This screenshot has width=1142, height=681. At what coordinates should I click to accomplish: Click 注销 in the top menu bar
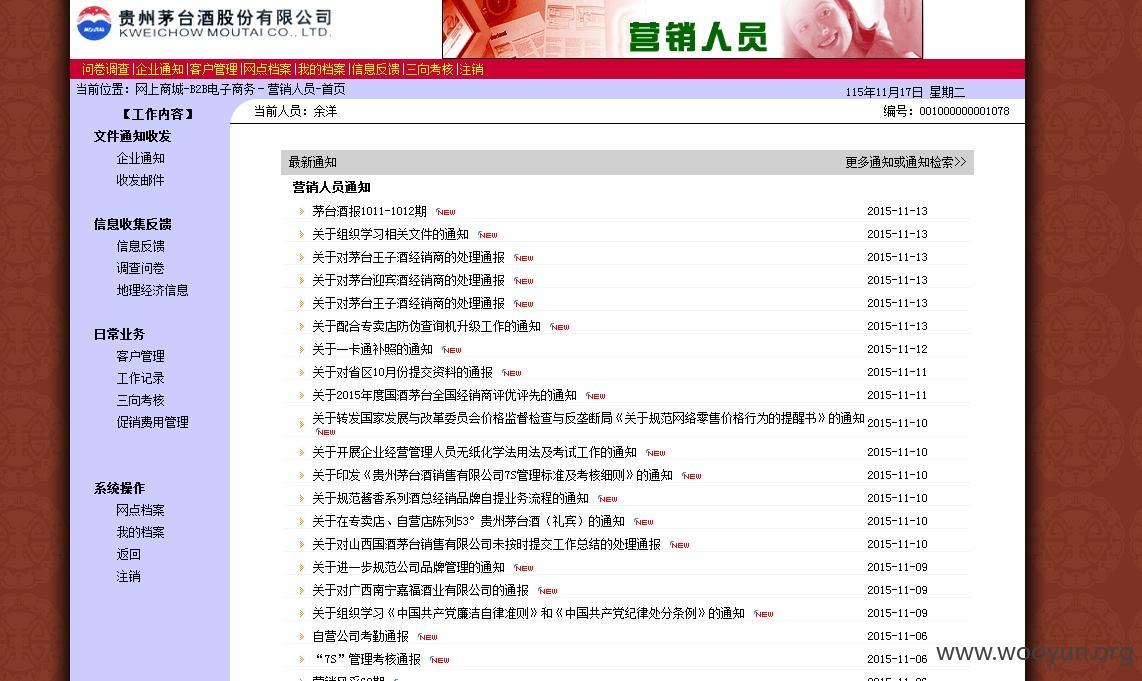point(471,69)
